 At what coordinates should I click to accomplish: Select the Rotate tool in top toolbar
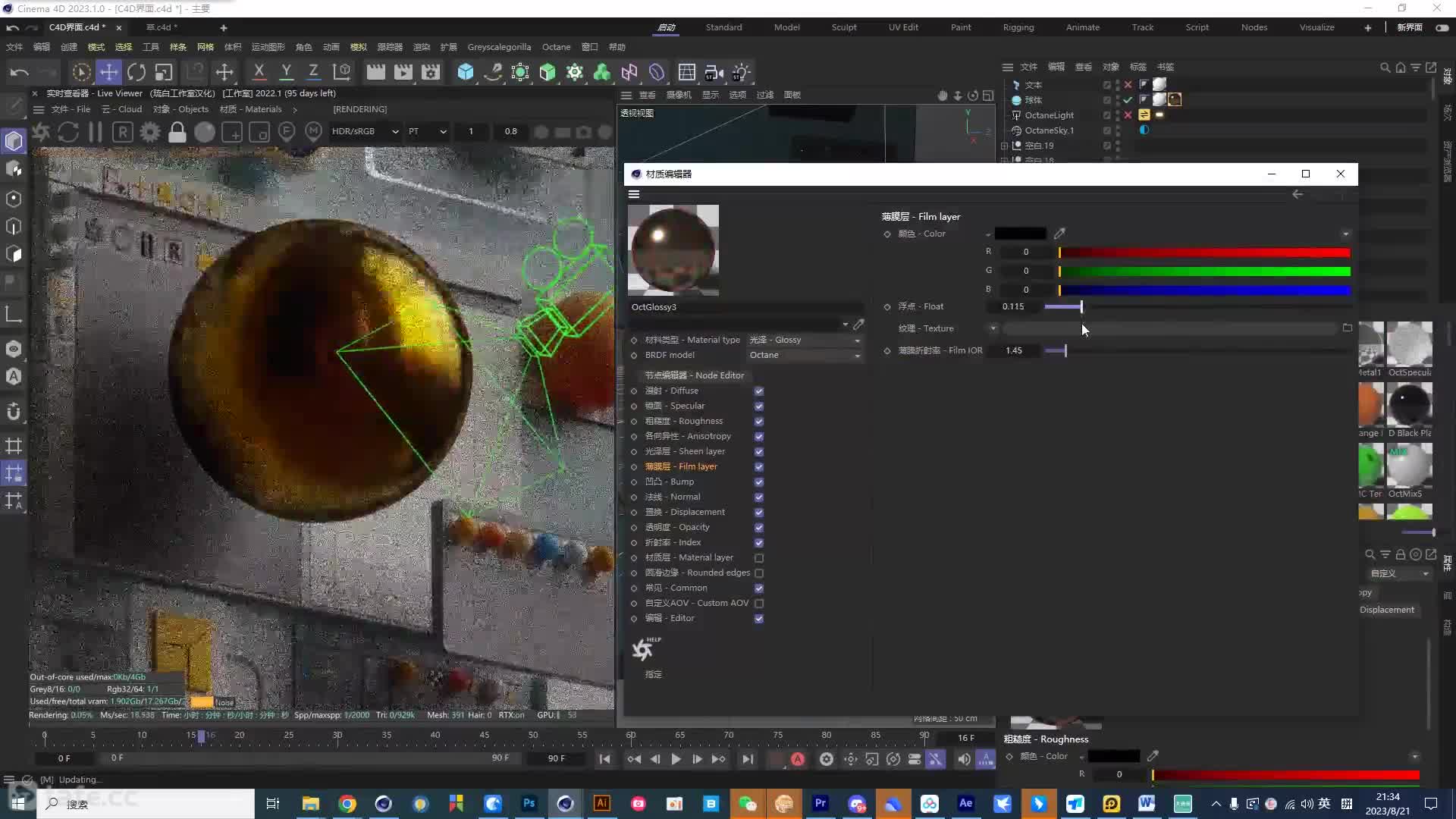coord(136,72)
